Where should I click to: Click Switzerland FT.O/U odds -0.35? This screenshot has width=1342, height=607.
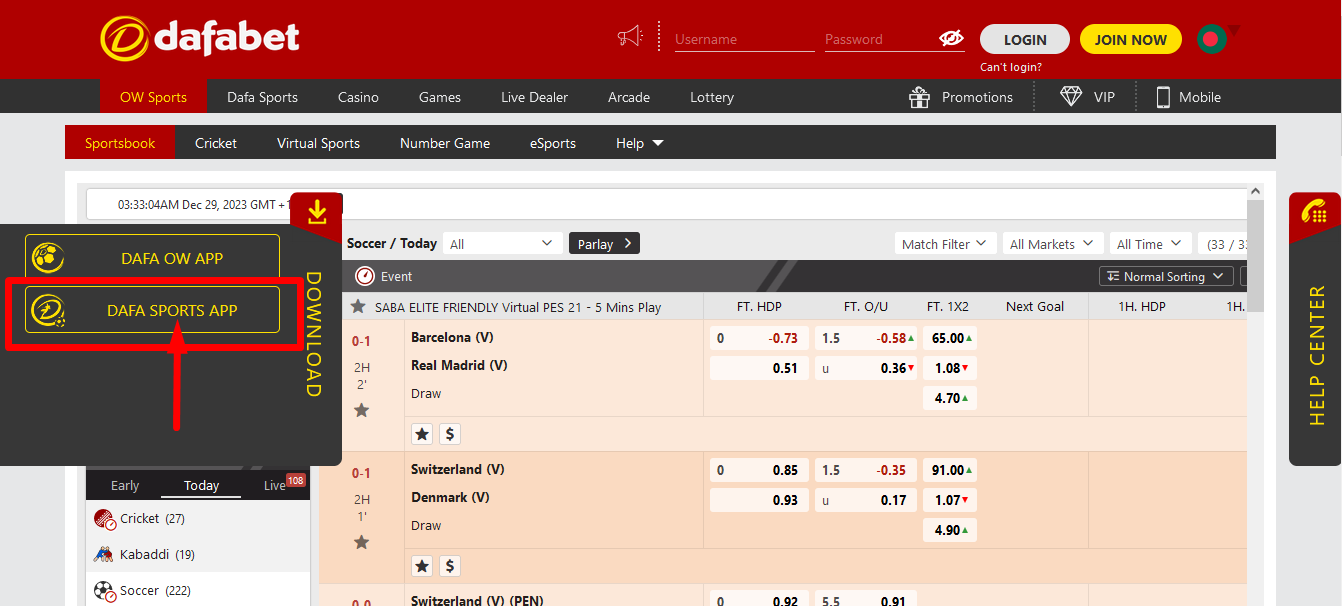coord(866,470)
